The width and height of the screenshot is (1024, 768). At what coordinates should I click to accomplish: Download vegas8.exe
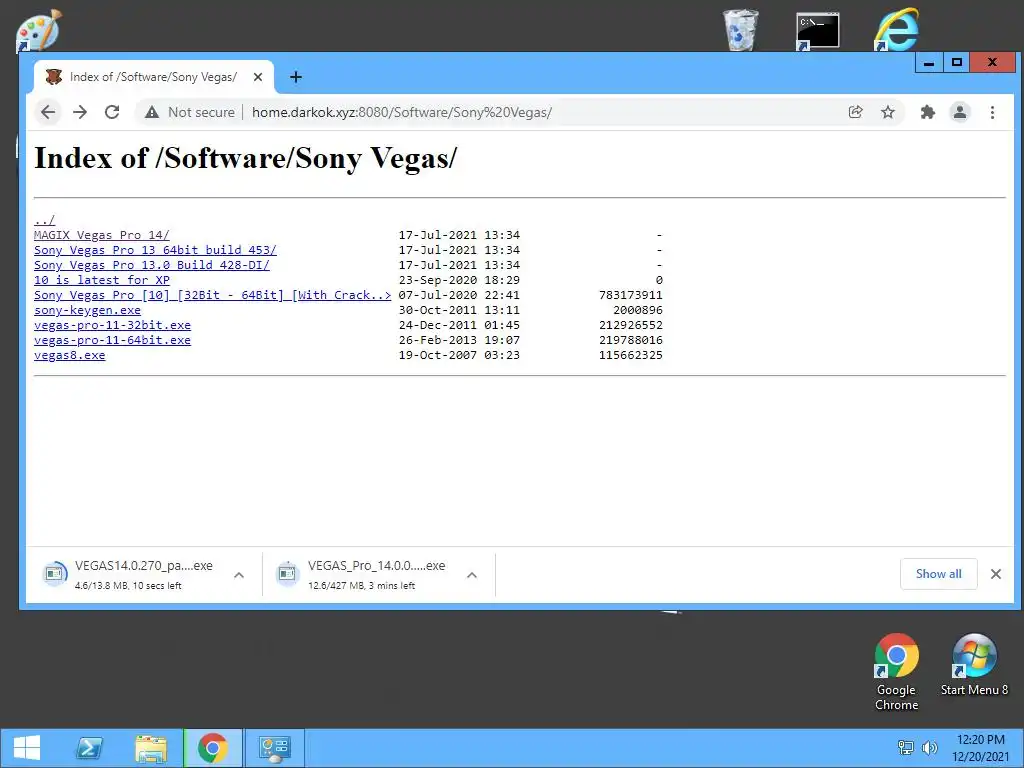[69, 355]
